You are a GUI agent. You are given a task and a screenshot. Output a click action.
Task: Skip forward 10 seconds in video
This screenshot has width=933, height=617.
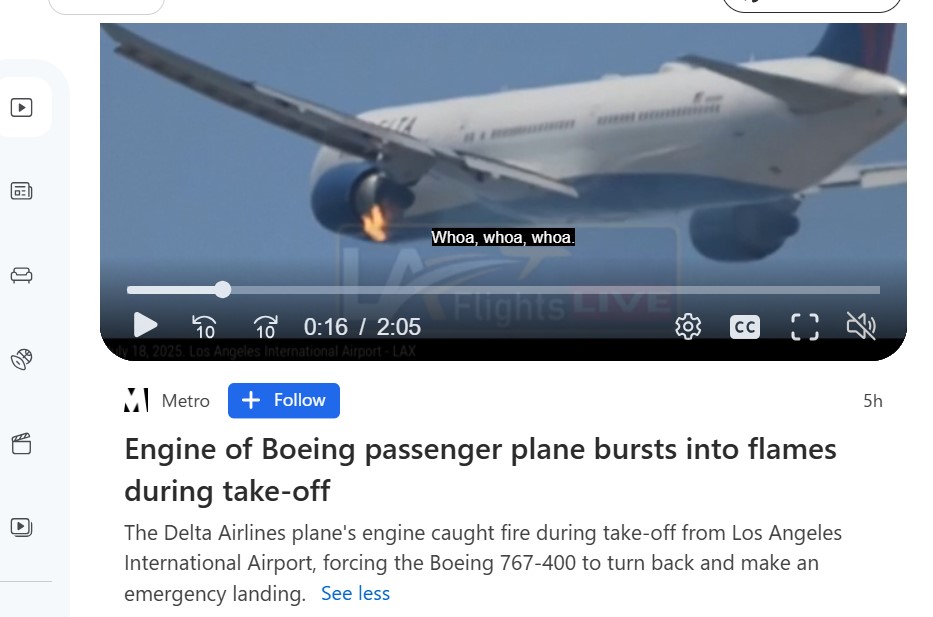coord(265,327)
